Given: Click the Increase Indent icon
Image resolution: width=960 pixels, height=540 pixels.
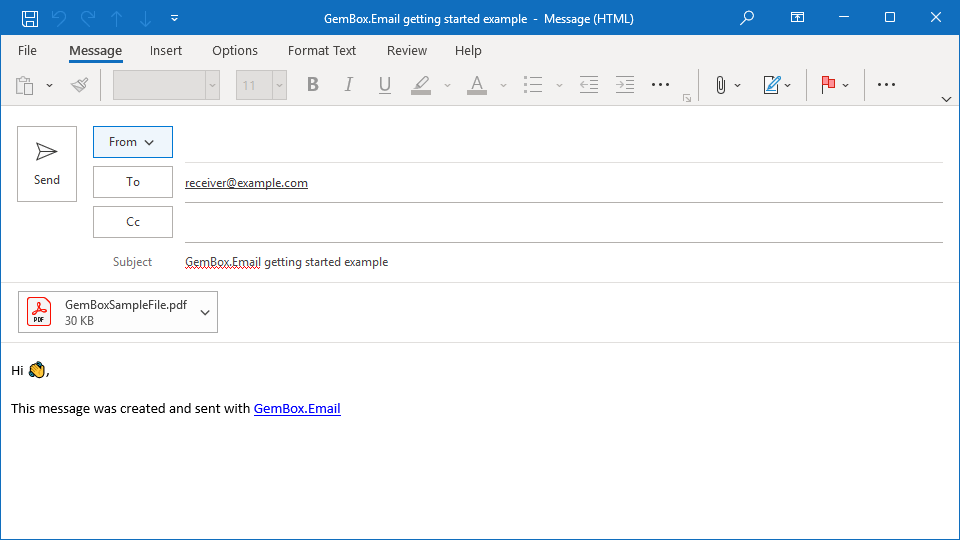Looking at the screenshot, I should [x=625, y=85].
